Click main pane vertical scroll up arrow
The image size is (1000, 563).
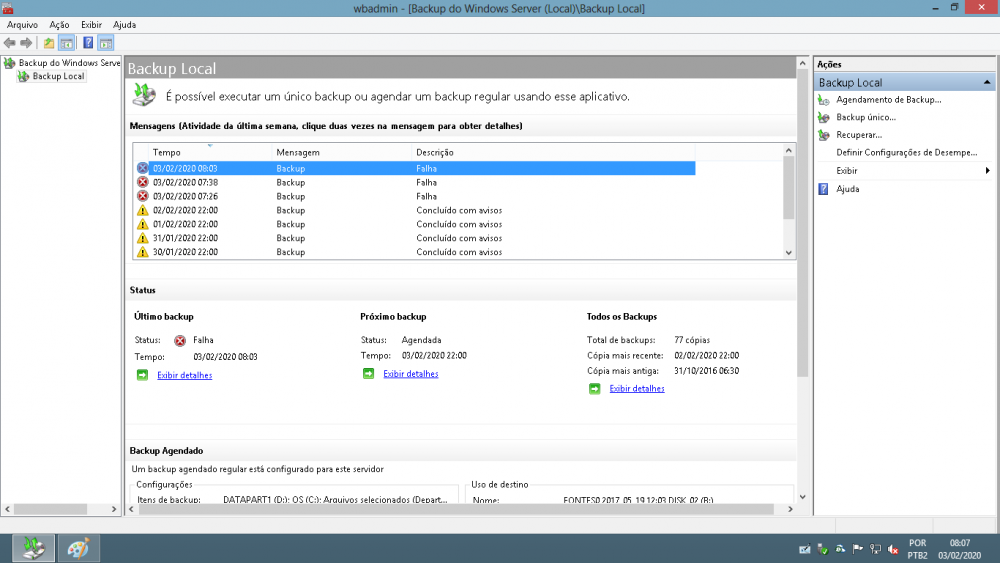802,63
